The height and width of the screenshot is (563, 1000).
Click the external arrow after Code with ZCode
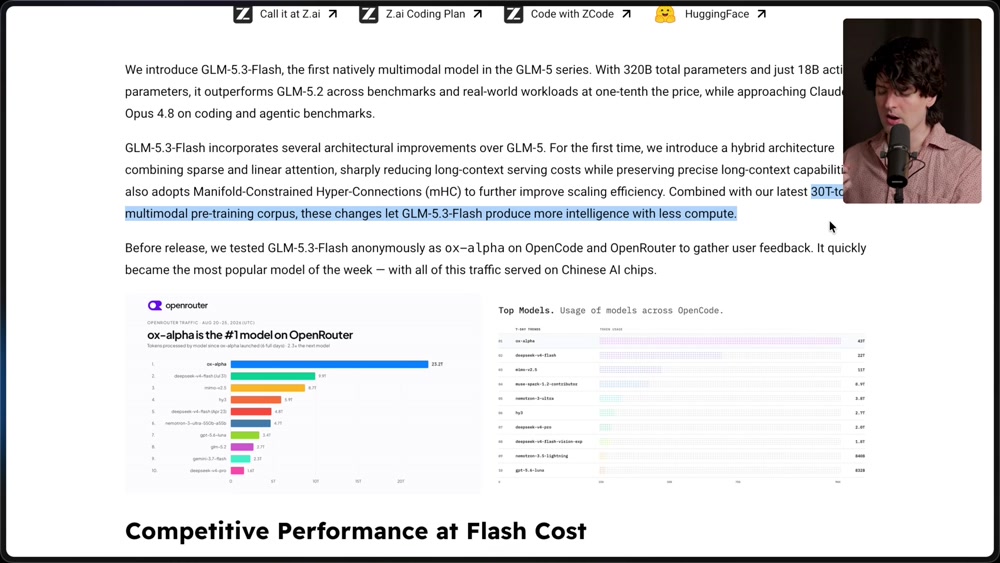[x=626, y=14]
